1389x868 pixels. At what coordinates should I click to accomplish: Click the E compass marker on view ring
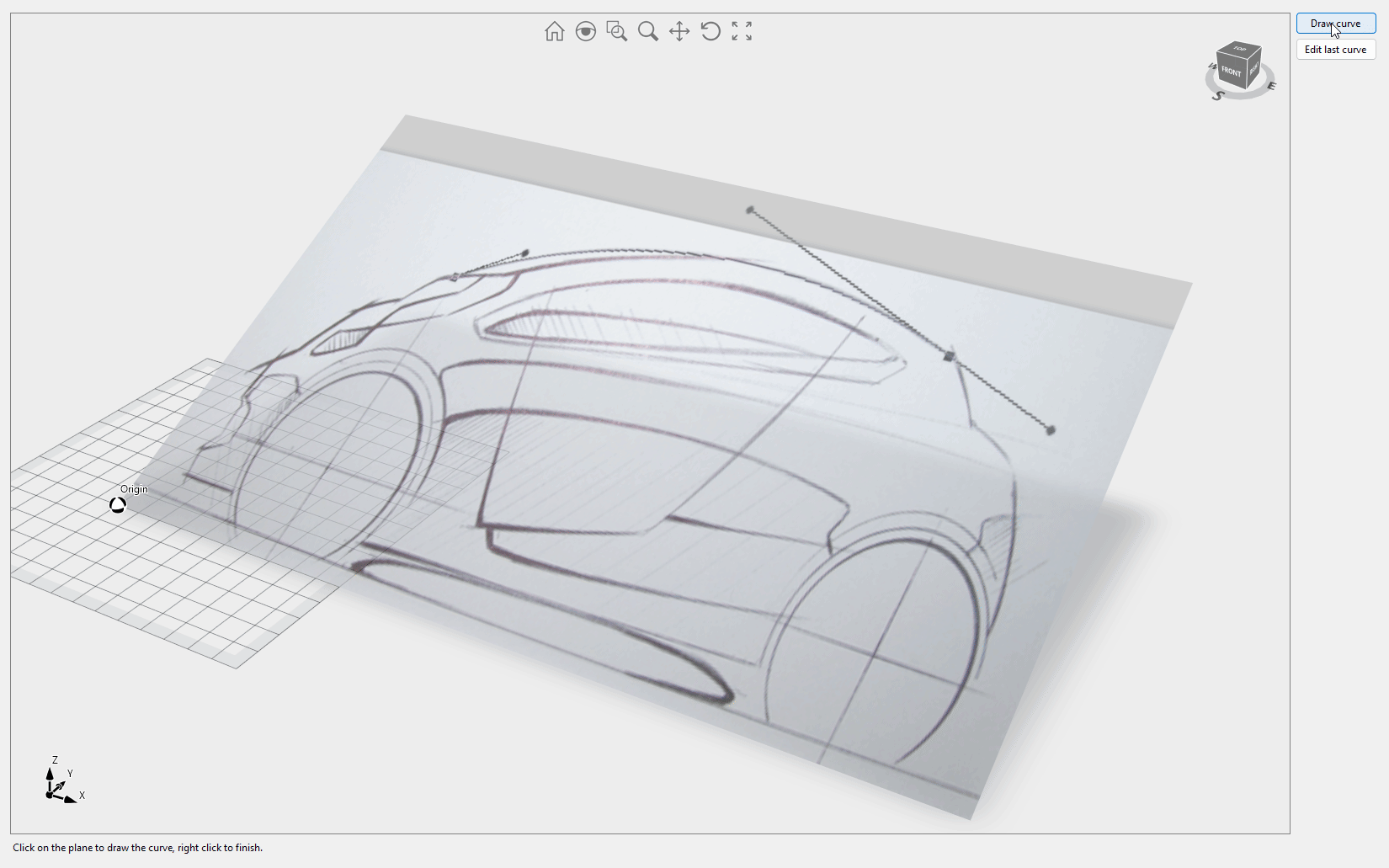tap(1271, 85)
